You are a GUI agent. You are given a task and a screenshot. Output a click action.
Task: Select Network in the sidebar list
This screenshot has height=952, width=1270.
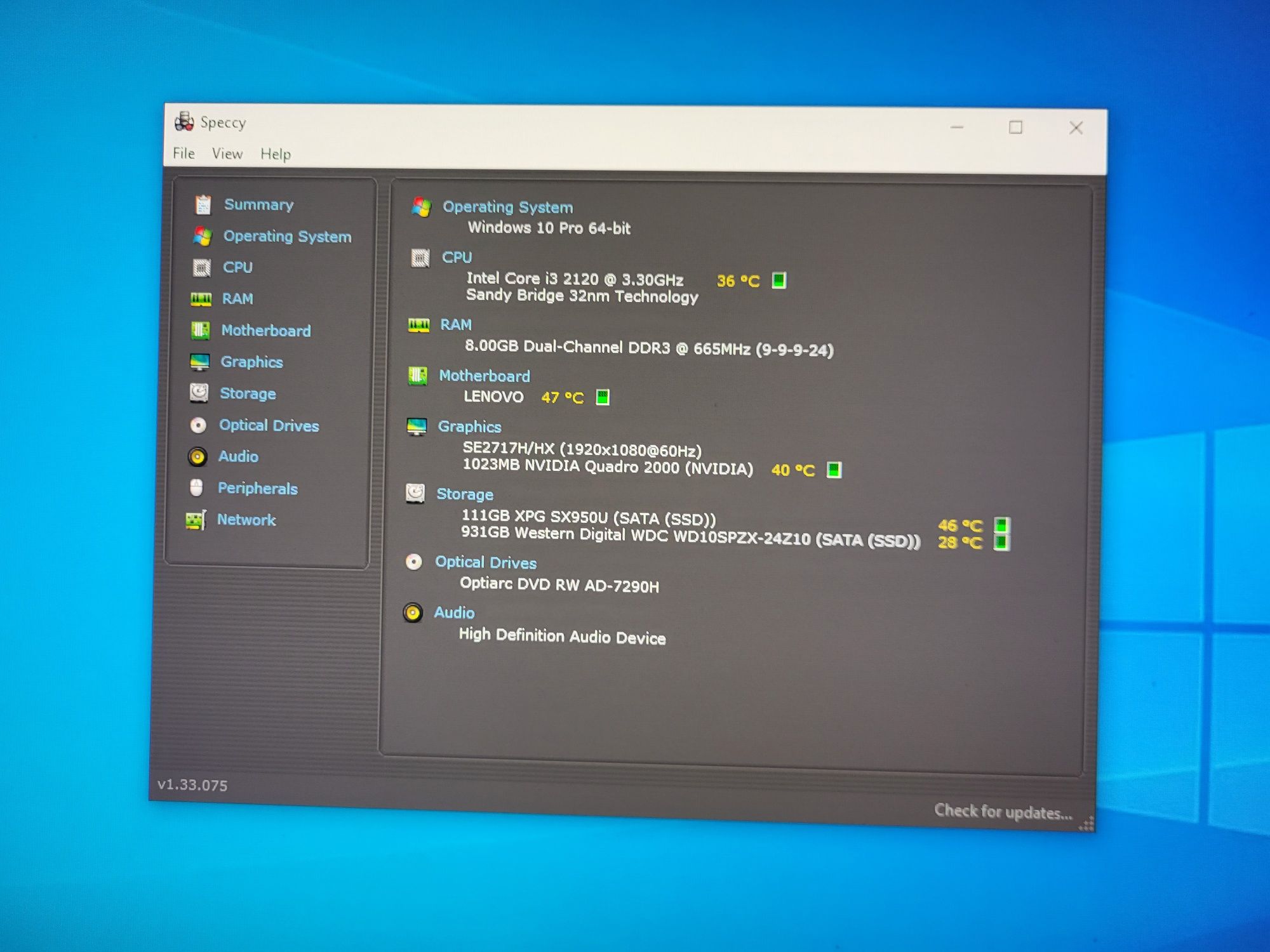(246, 520)
